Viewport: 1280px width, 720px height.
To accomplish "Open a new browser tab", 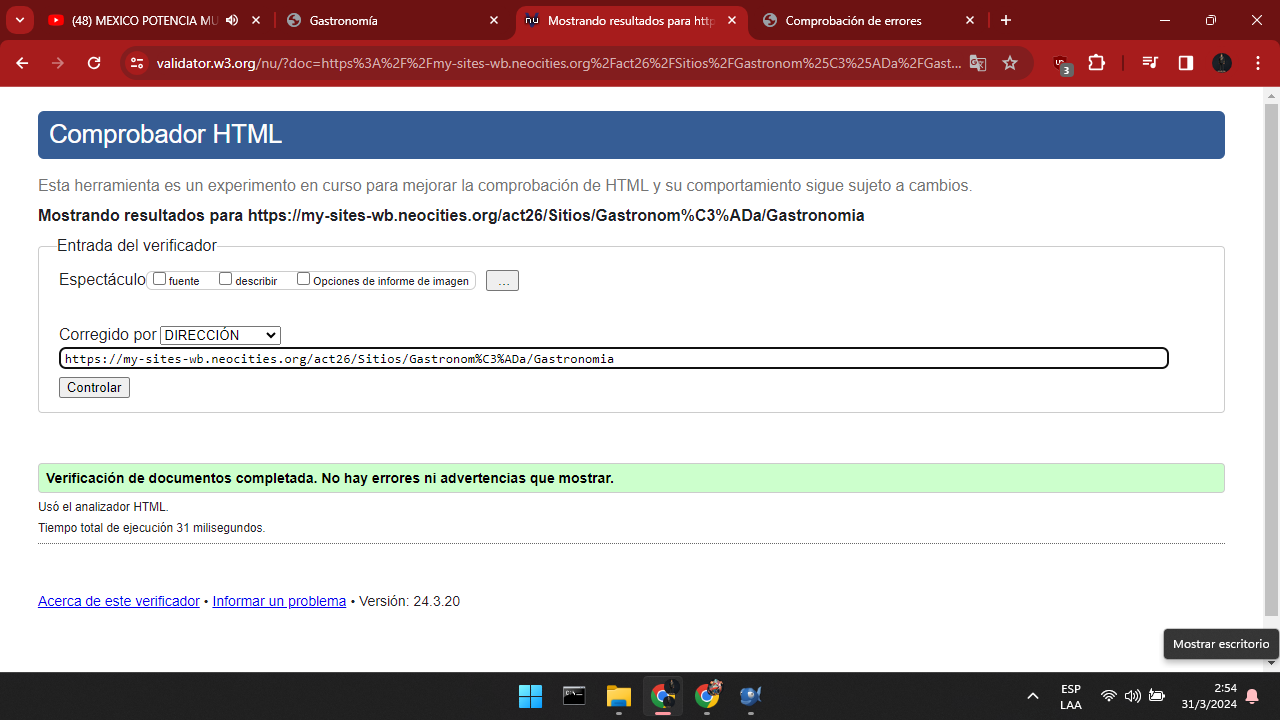I will point(1006,20).
